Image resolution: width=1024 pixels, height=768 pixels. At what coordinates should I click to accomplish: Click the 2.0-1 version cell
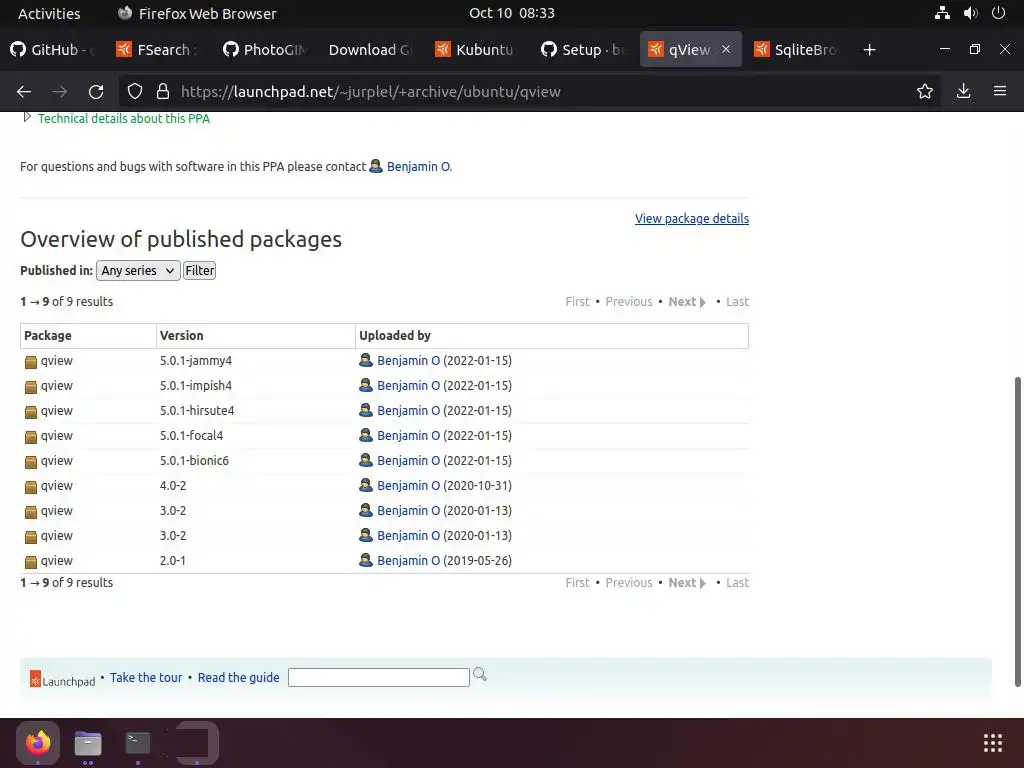[x=172, y=560]
